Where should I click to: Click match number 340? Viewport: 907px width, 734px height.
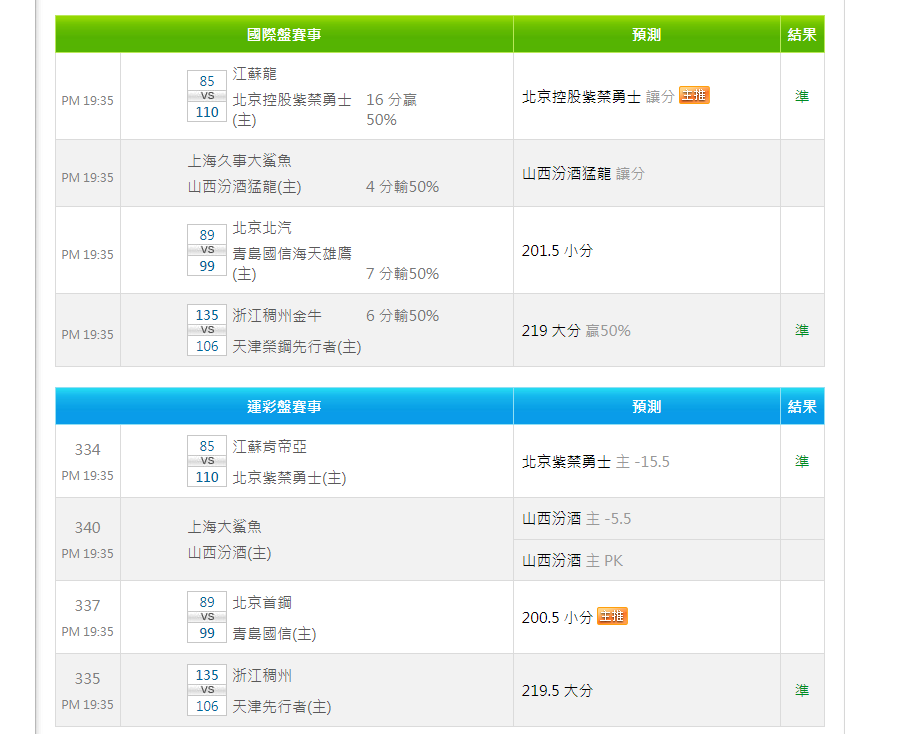pos(87,528)
